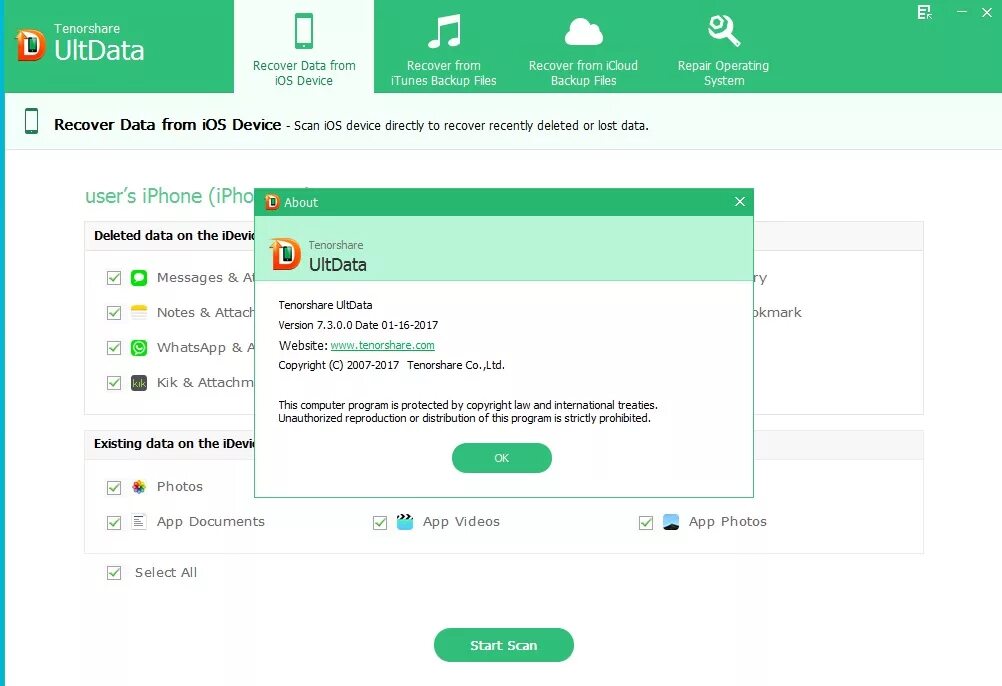Screen dimensions: 1002x686
Task: Click the App Photos landscape icon
Action: (671, 522)
